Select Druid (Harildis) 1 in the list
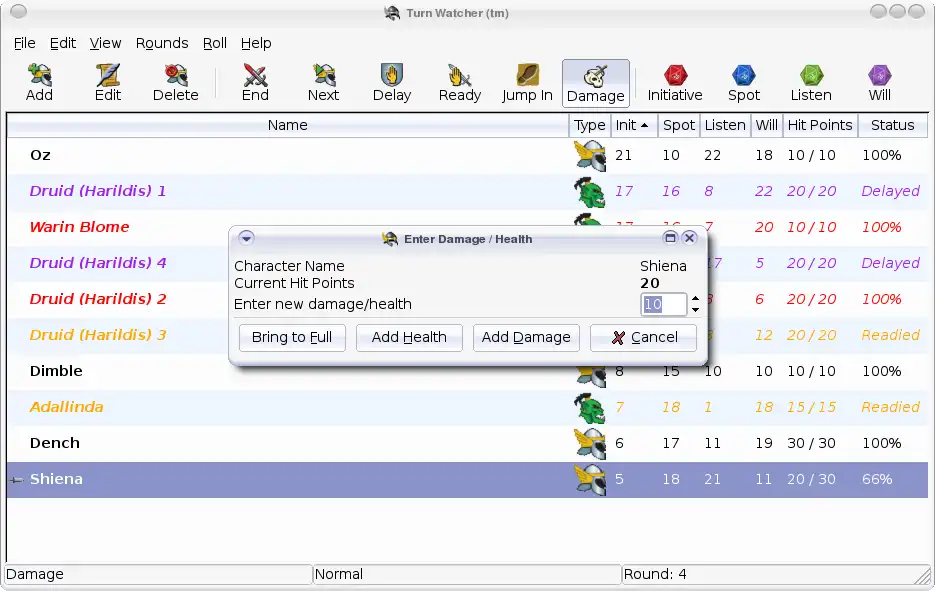The height and width of the screenshot is (592, 935). click(98, 191)
